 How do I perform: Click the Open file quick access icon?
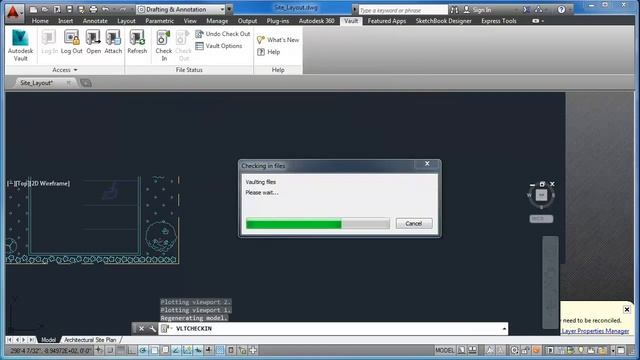(45, 9)
